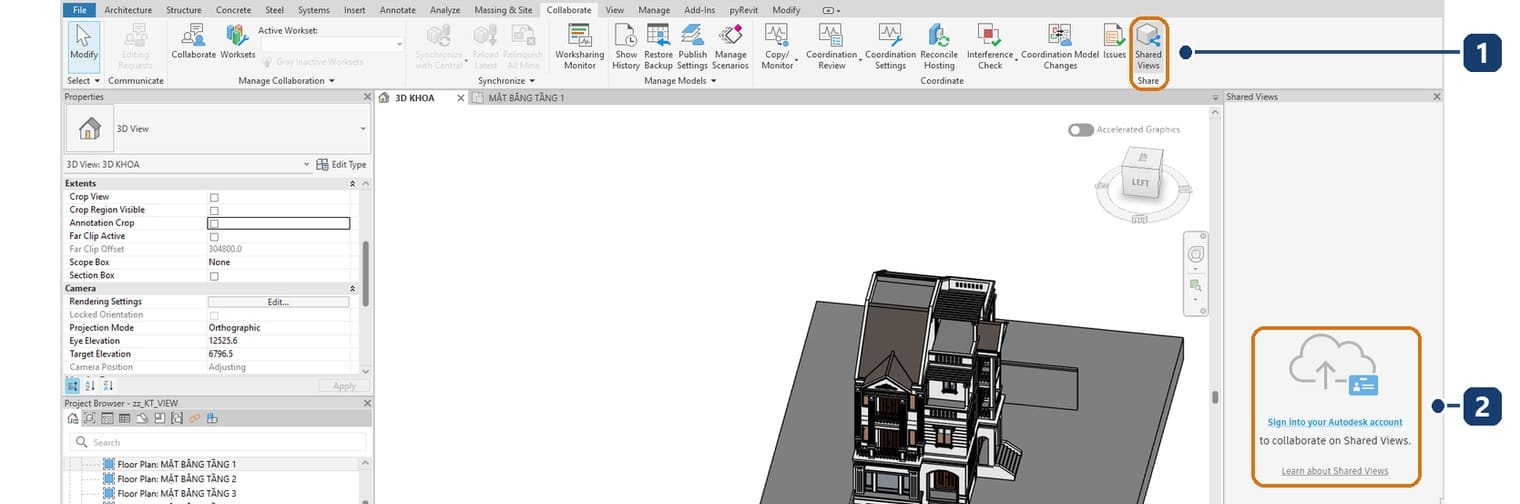Switch to the Manage ribbon tab
Viewport: 1520px width, 504px height.
coord(654,9)
